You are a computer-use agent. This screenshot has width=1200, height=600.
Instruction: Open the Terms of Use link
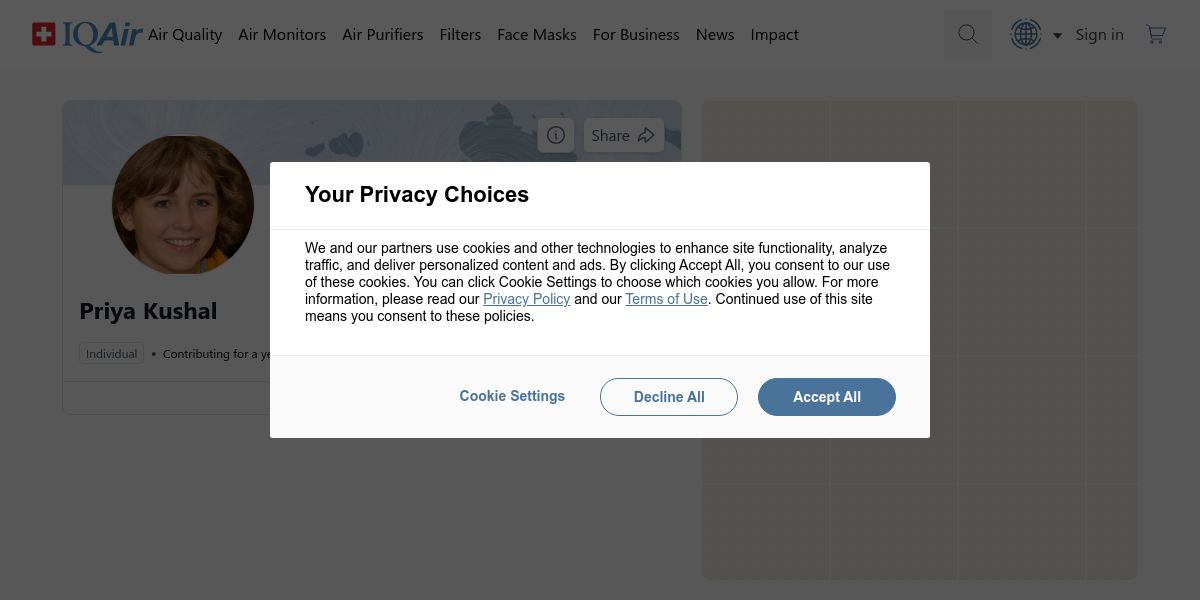click(x=666, y=299)
